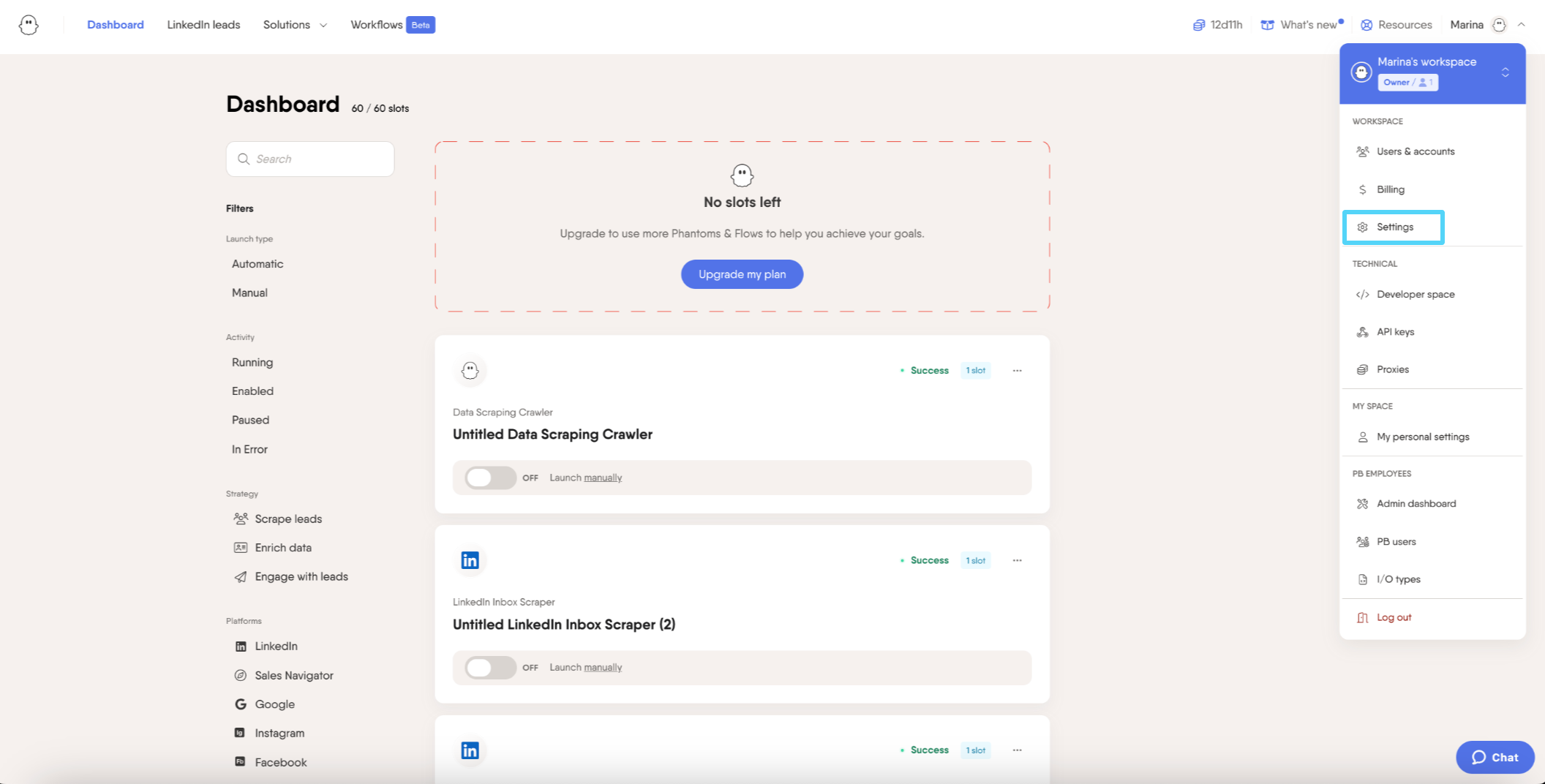Click the Upgrade my plan button
The width and height of the screenshot is (1545, 784).
pos(742,274)
